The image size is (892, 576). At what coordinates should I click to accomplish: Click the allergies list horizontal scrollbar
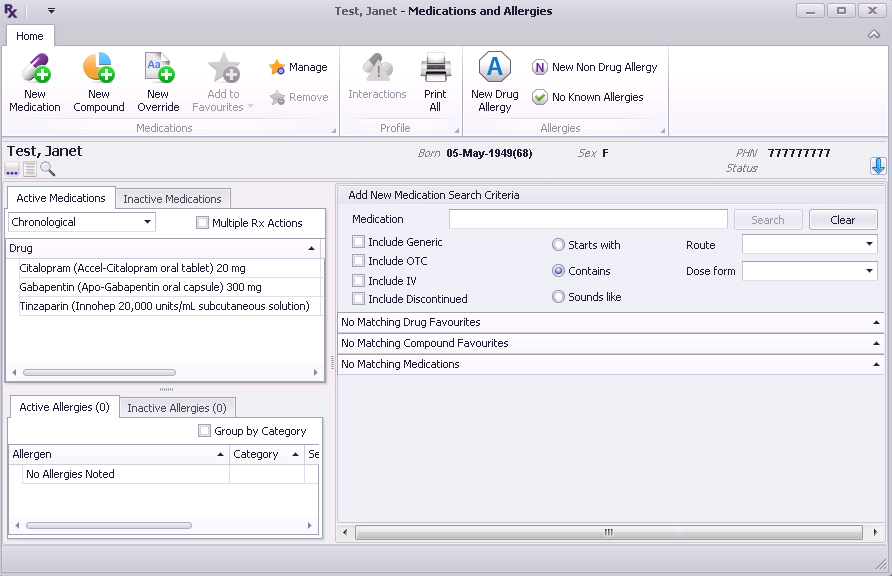[x=109, y=525]
